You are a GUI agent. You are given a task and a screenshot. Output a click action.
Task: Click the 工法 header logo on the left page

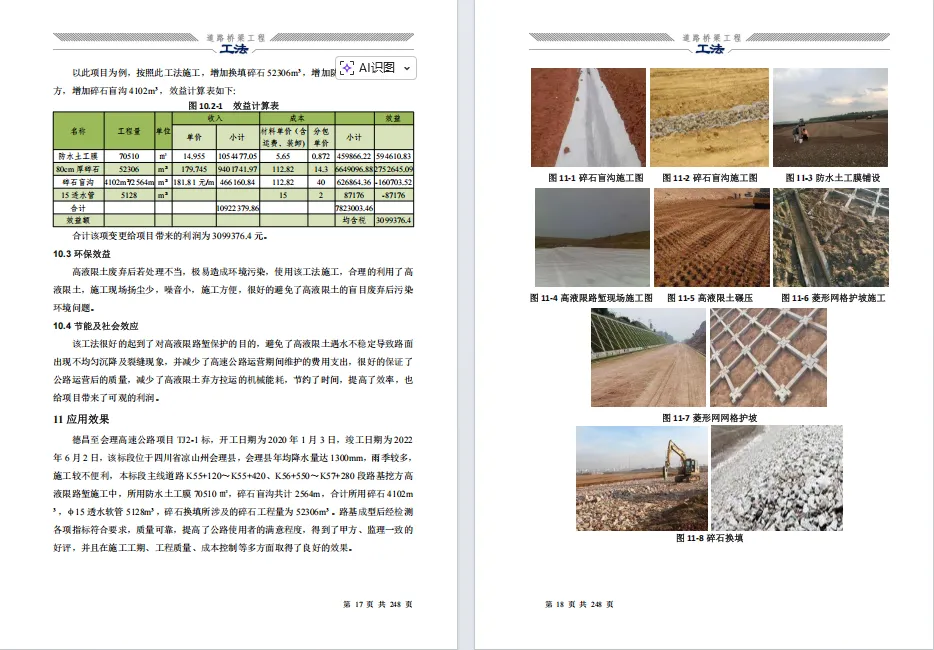(234, 49)
